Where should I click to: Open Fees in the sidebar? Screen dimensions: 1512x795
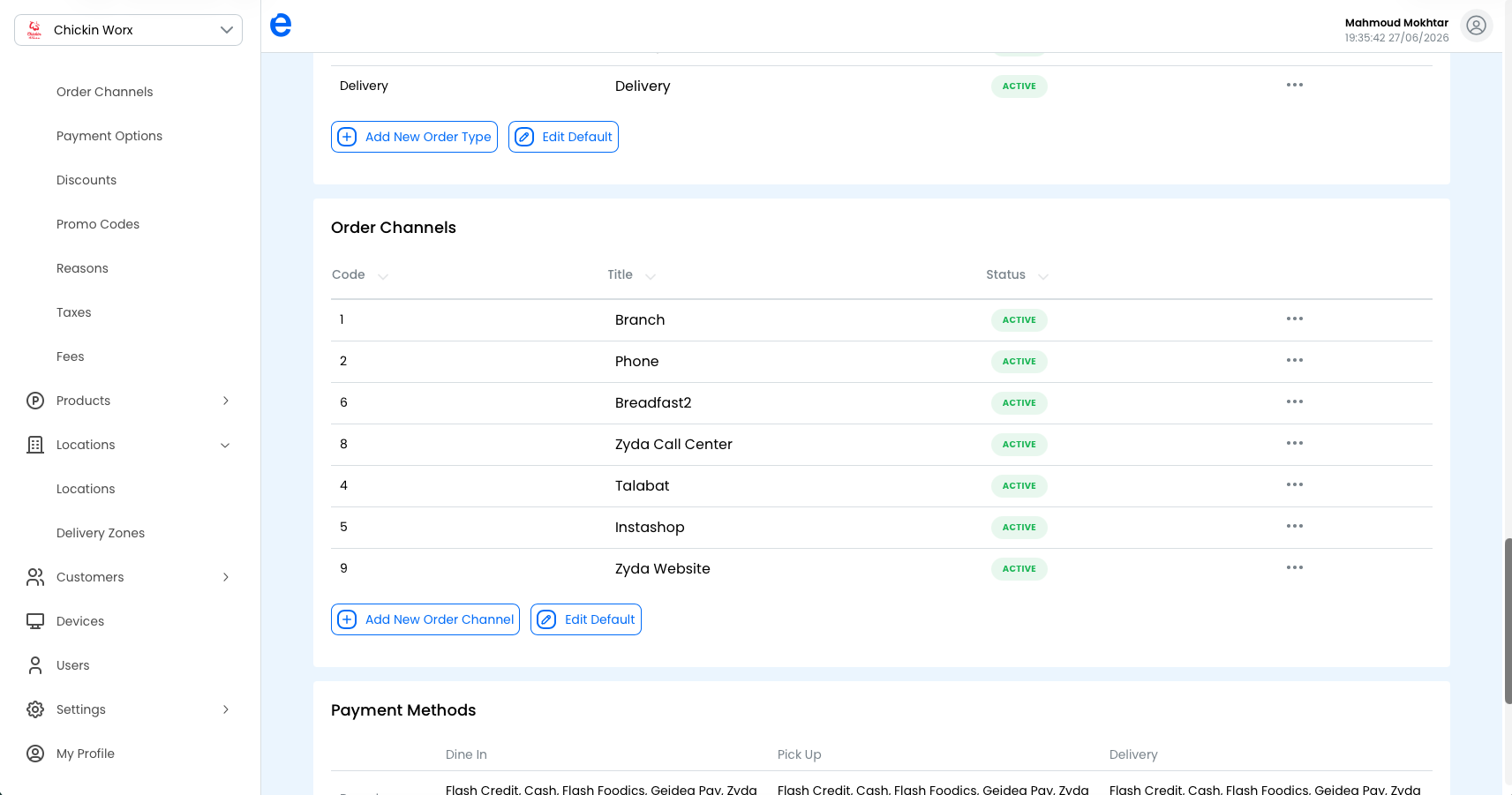click(x=71, y=356)
